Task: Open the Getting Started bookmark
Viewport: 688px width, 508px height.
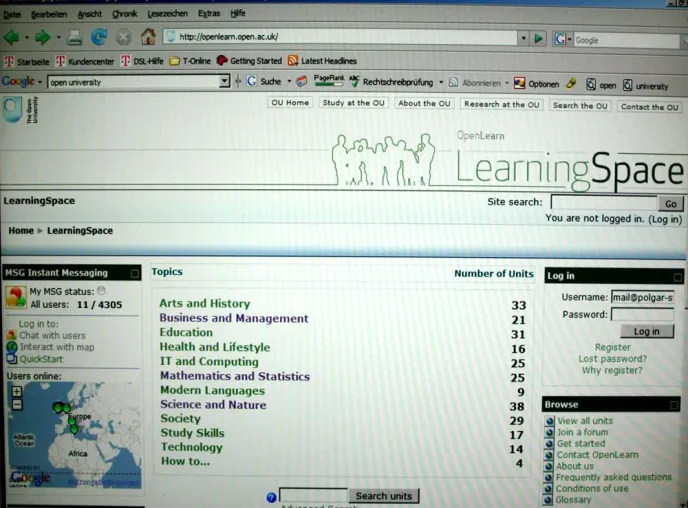Action: (x=249, y=61)
